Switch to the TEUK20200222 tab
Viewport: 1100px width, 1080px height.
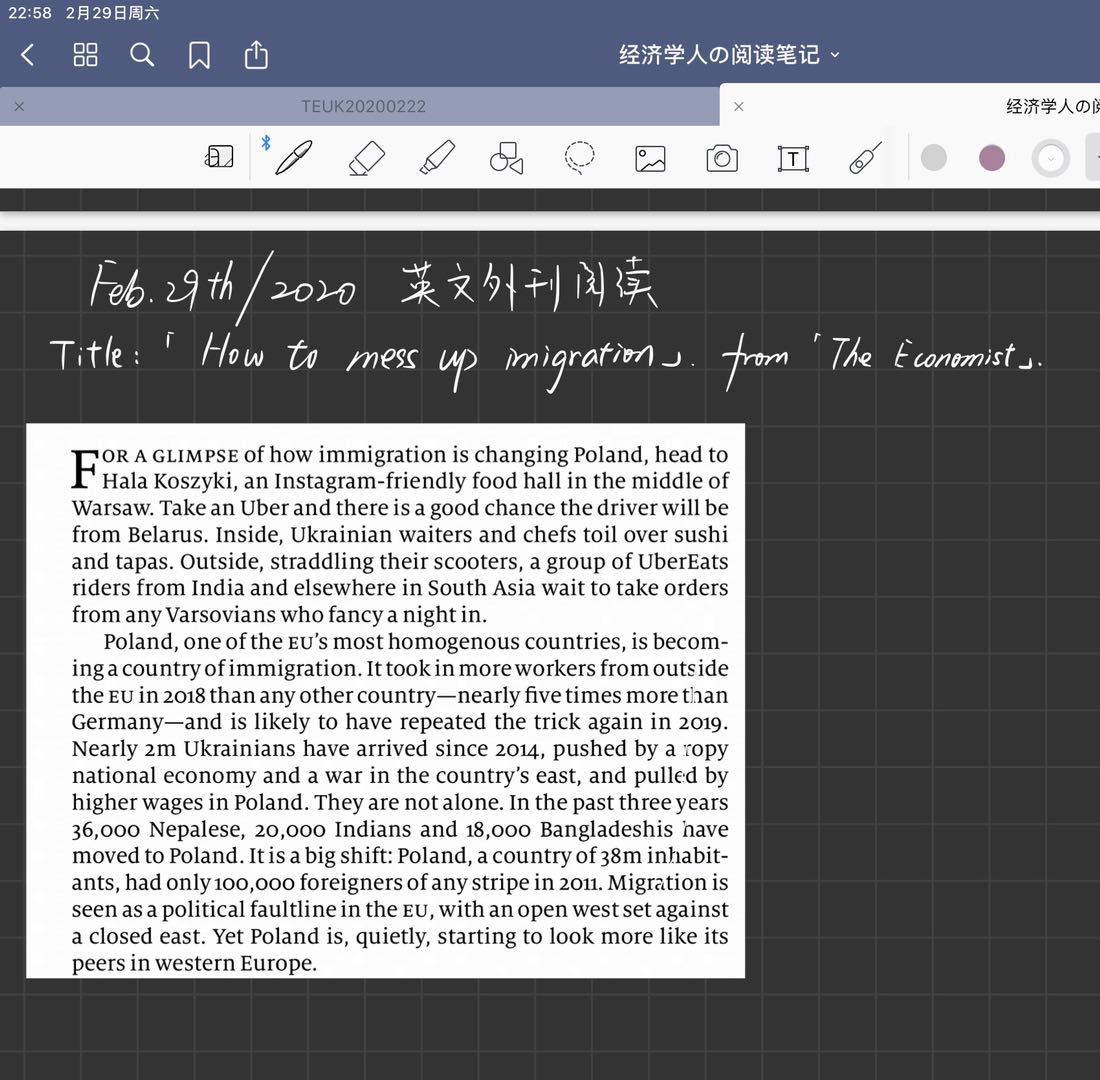point(363,106)
